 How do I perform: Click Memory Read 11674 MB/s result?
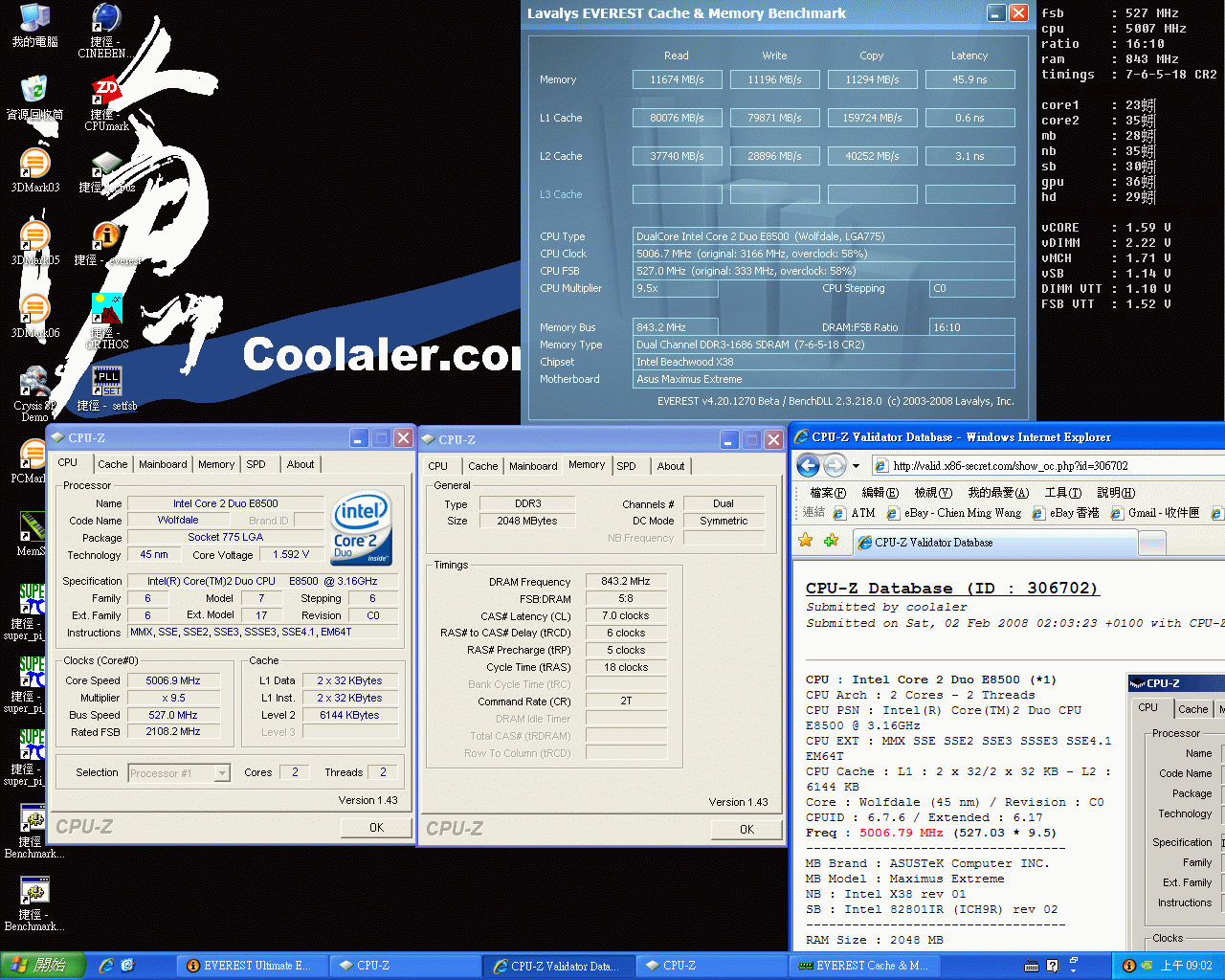[x=677, y=79]
